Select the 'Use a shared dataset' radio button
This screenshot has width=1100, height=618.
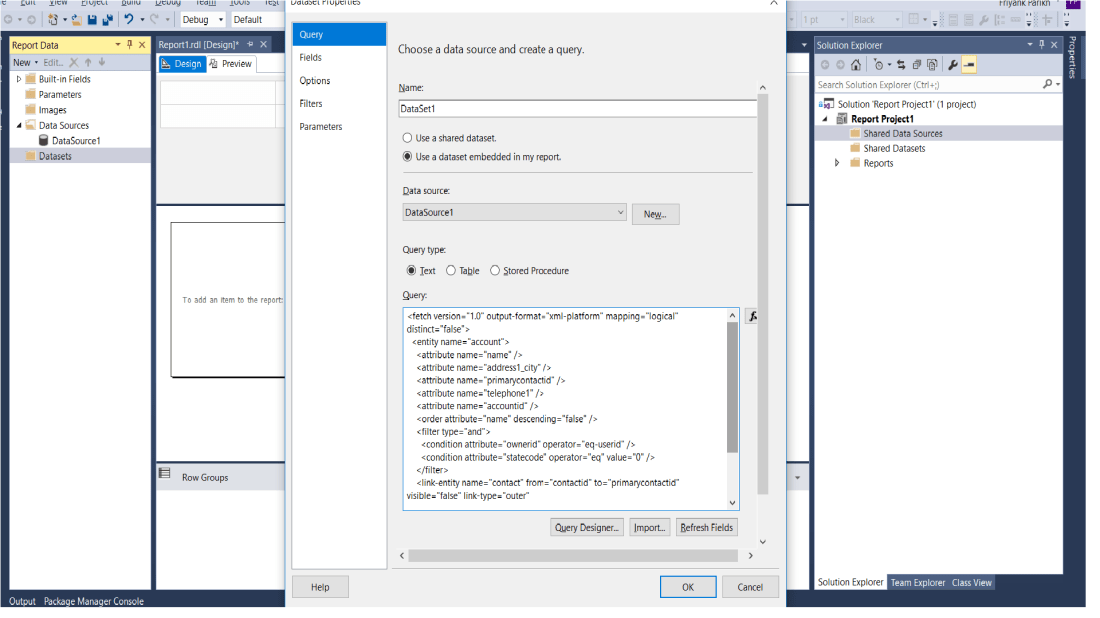[x=407, y=138]
